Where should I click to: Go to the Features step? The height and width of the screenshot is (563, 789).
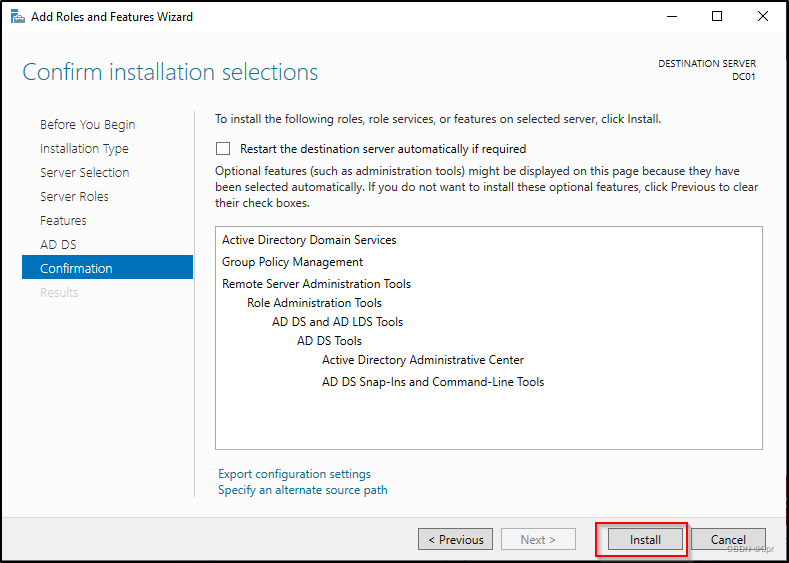tap(63, 220)
